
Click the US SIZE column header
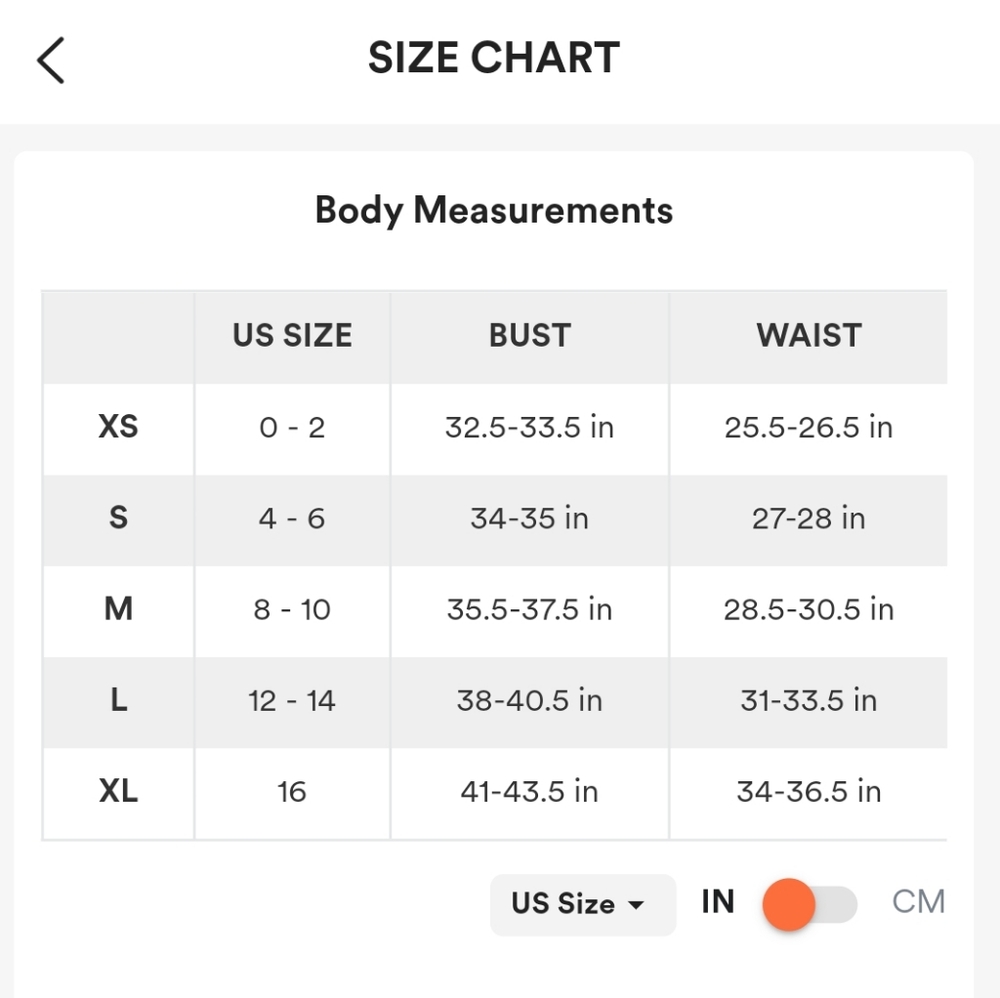(x=292, y=336)
